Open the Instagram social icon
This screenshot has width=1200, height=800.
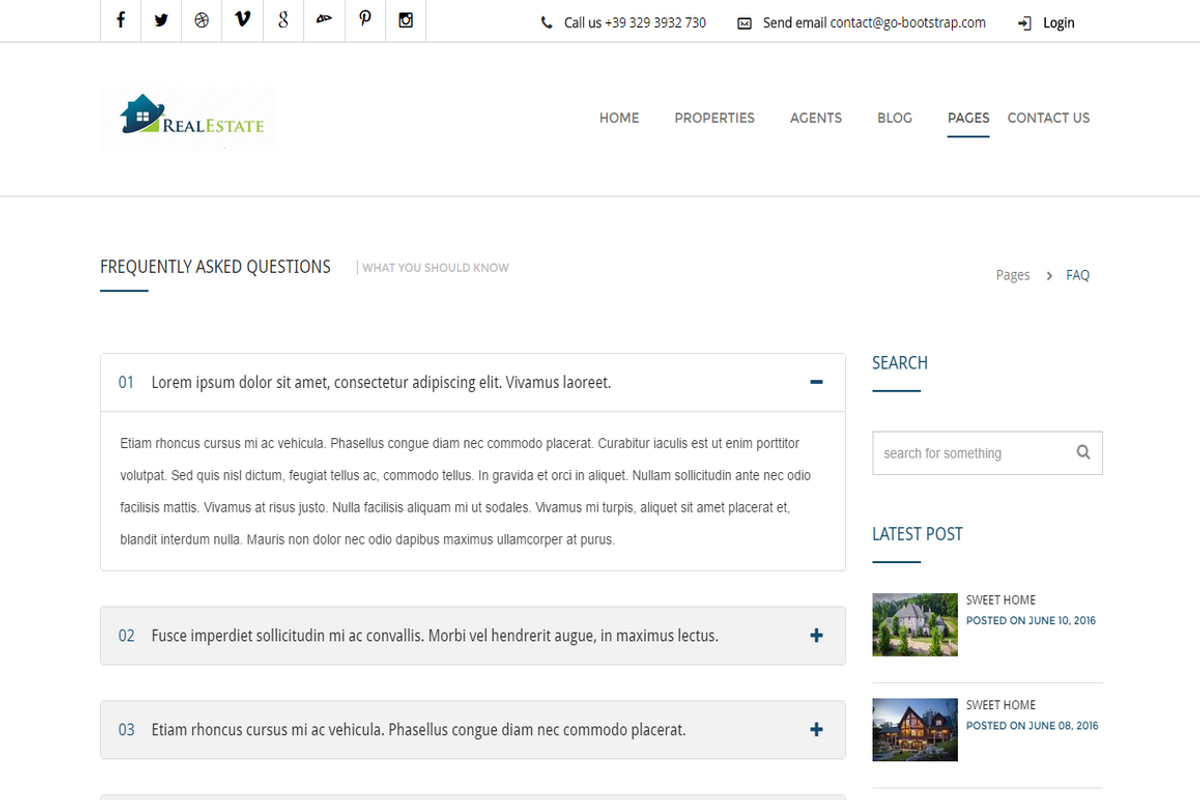pyautogui.click(x=406, y=20)
